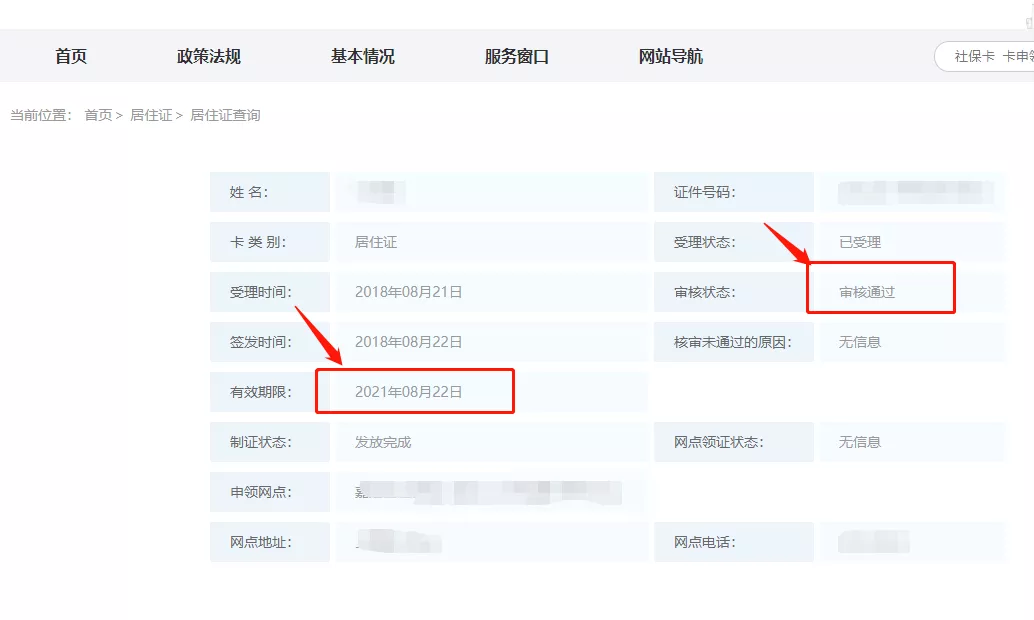Click the 社保卡 search input box
The image size is (1034, 620).
click(x=985, y=57)
